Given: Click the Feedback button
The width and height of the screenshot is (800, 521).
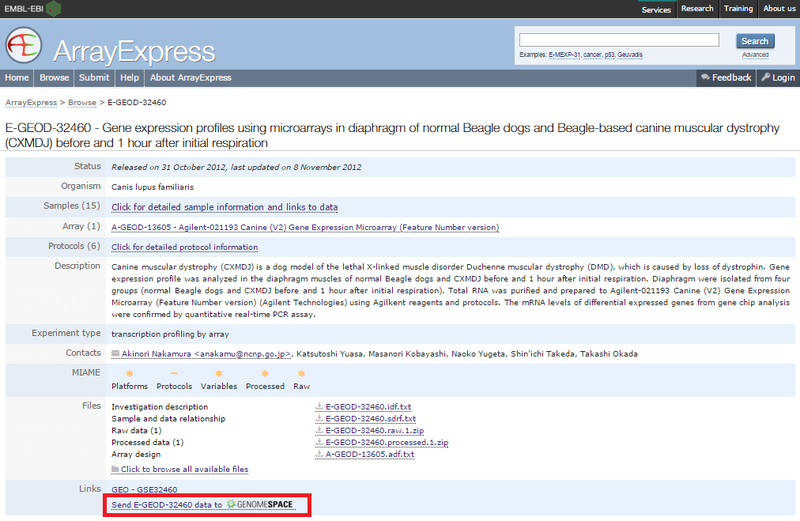Looking at the screenshot, I should [x=726, y=78].
